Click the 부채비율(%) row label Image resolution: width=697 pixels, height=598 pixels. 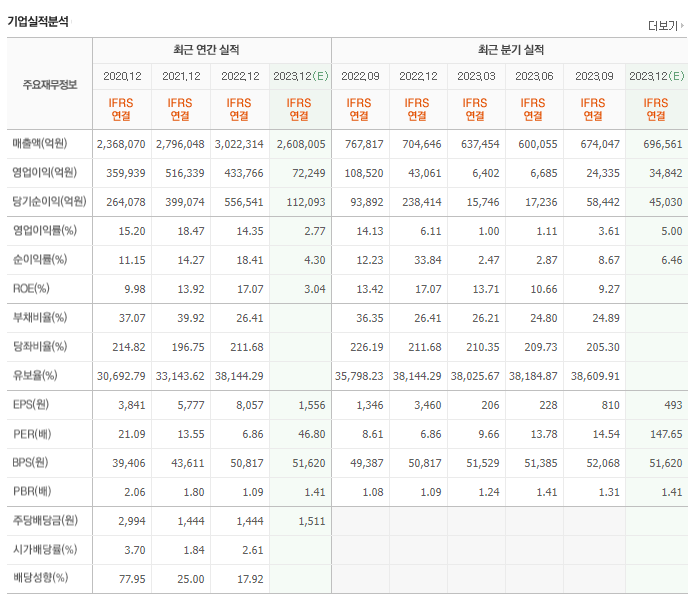coord(40,317)
